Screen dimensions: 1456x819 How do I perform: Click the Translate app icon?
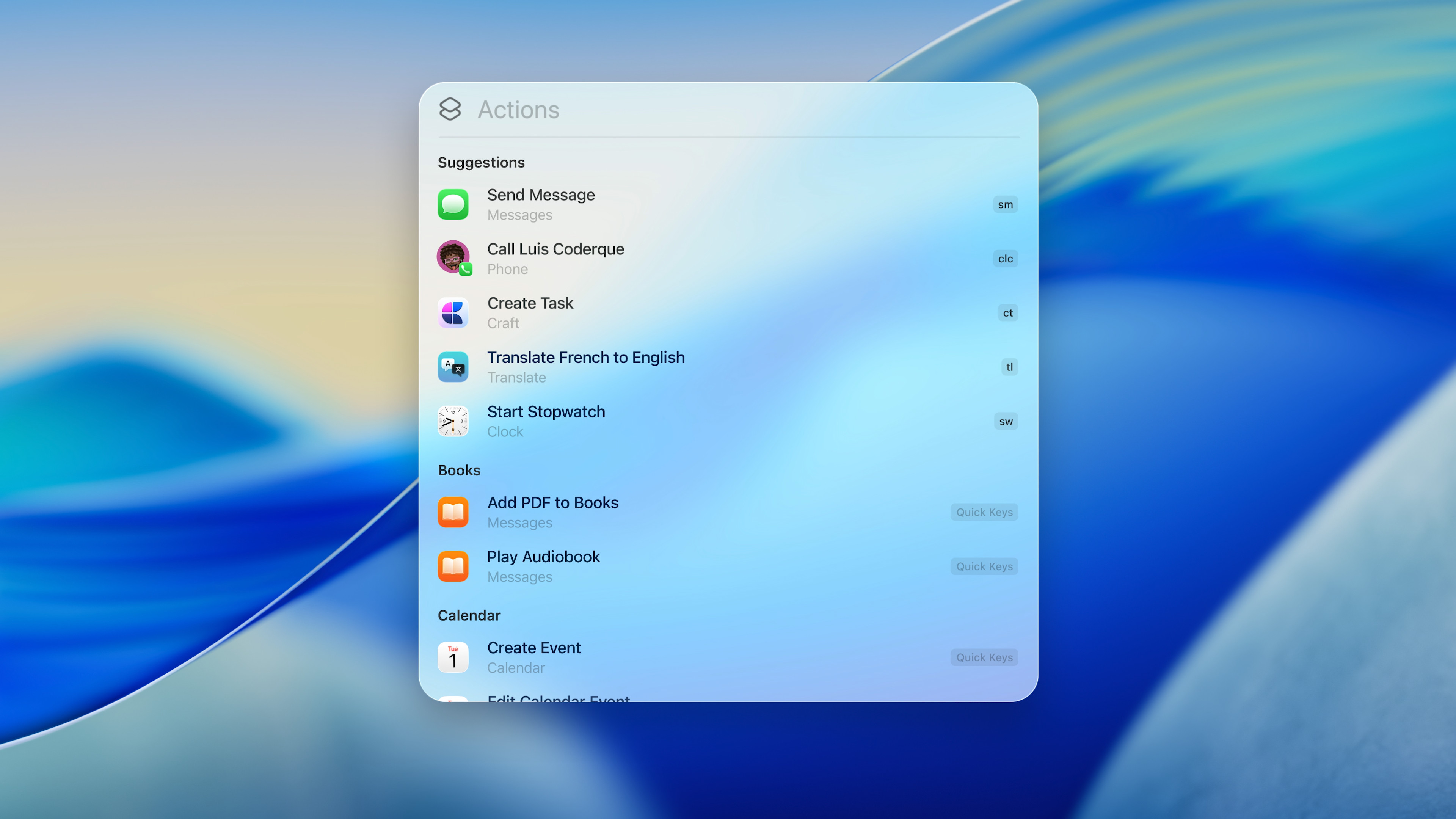click(453, 367)
